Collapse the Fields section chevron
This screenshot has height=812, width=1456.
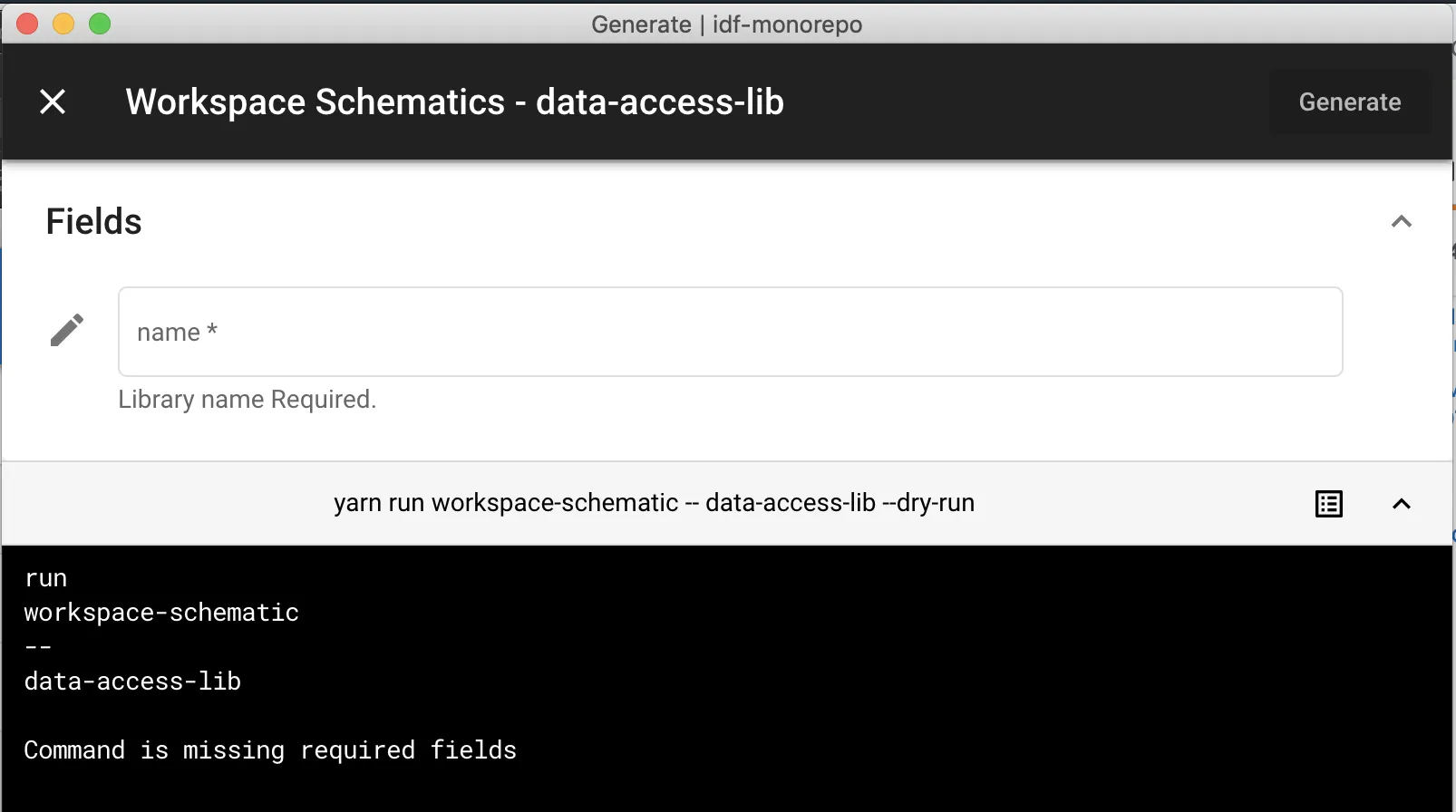pyautogui.click(x=1401, y=222)
